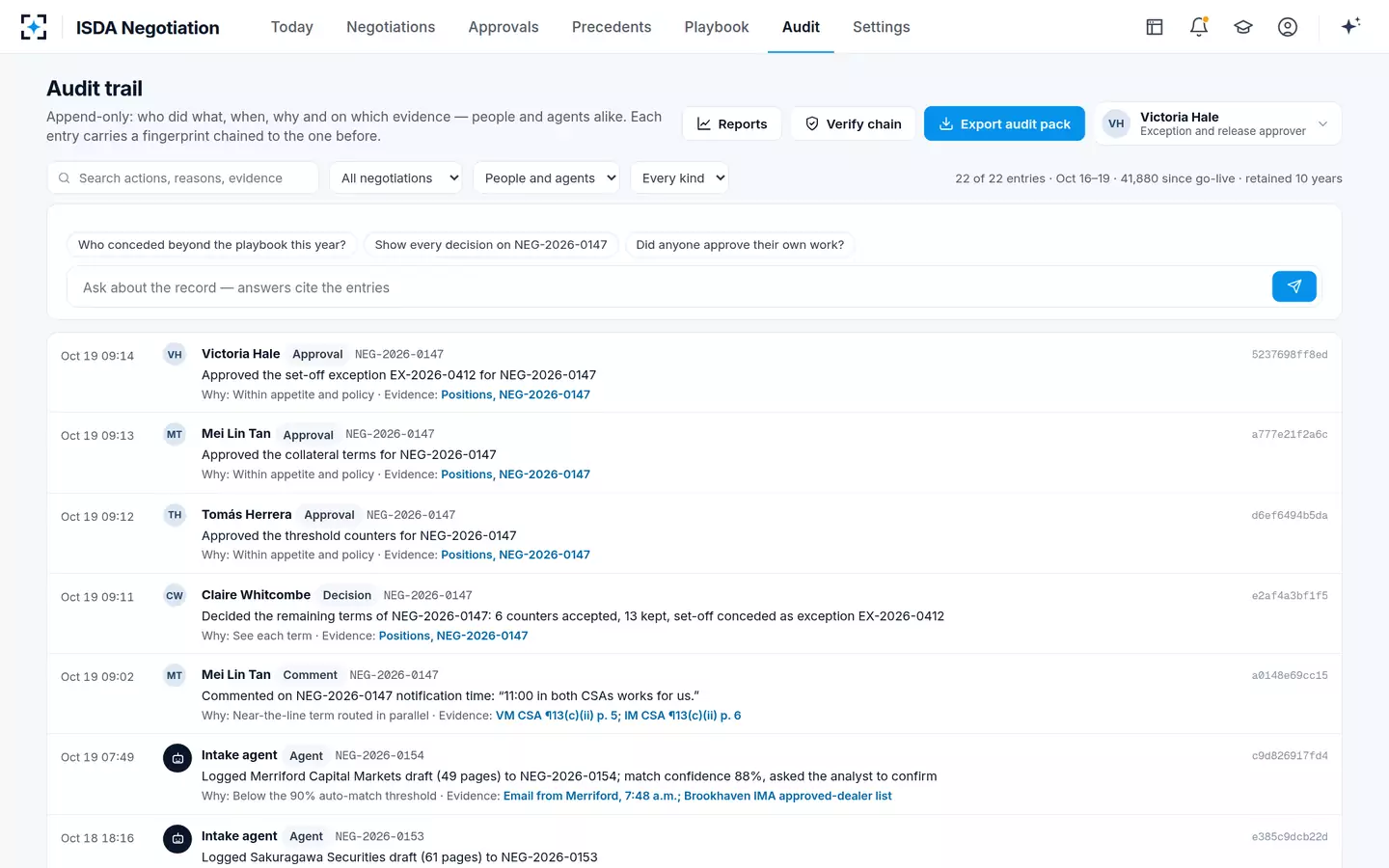Focus the search actions, reasons, evidence field
Image resolution: width=1389 pixels, height=868 pixels.
point(183,178)
